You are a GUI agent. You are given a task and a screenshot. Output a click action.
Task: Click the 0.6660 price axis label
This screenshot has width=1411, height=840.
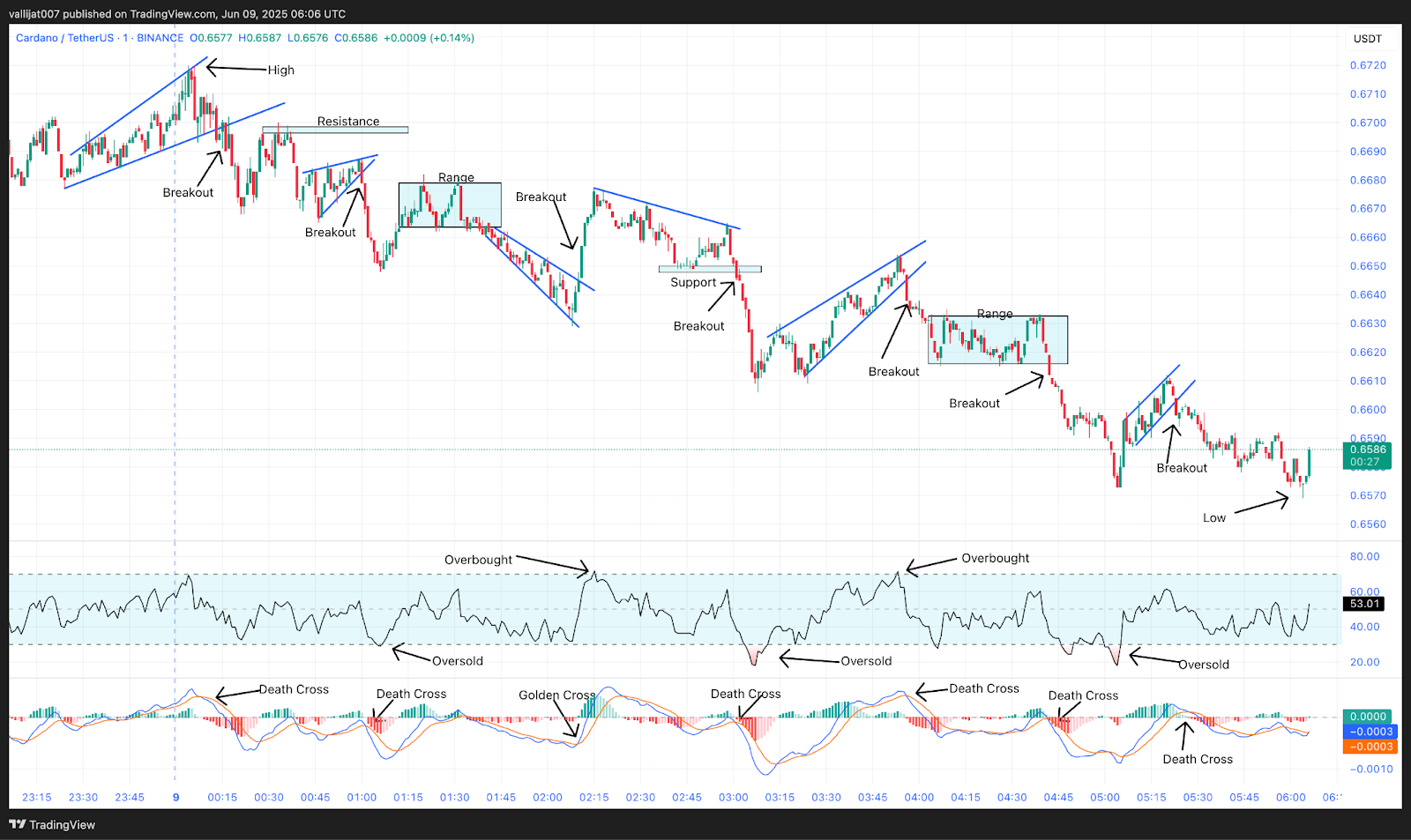pos(1368,237)
